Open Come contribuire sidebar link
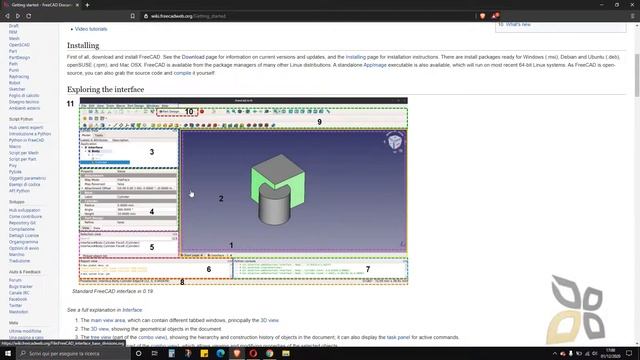 25,217
